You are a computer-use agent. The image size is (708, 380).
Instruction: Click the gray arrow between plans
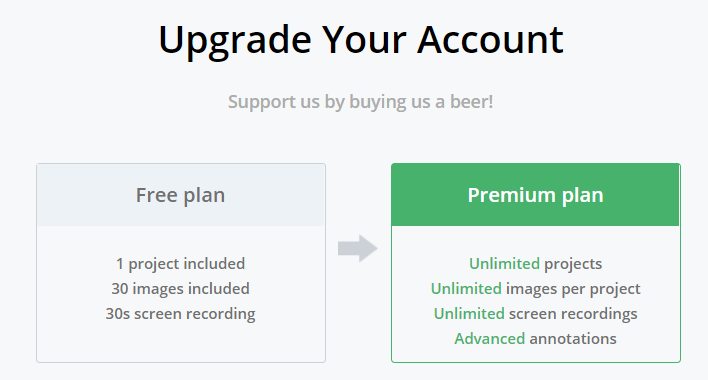tap(358, 248)
